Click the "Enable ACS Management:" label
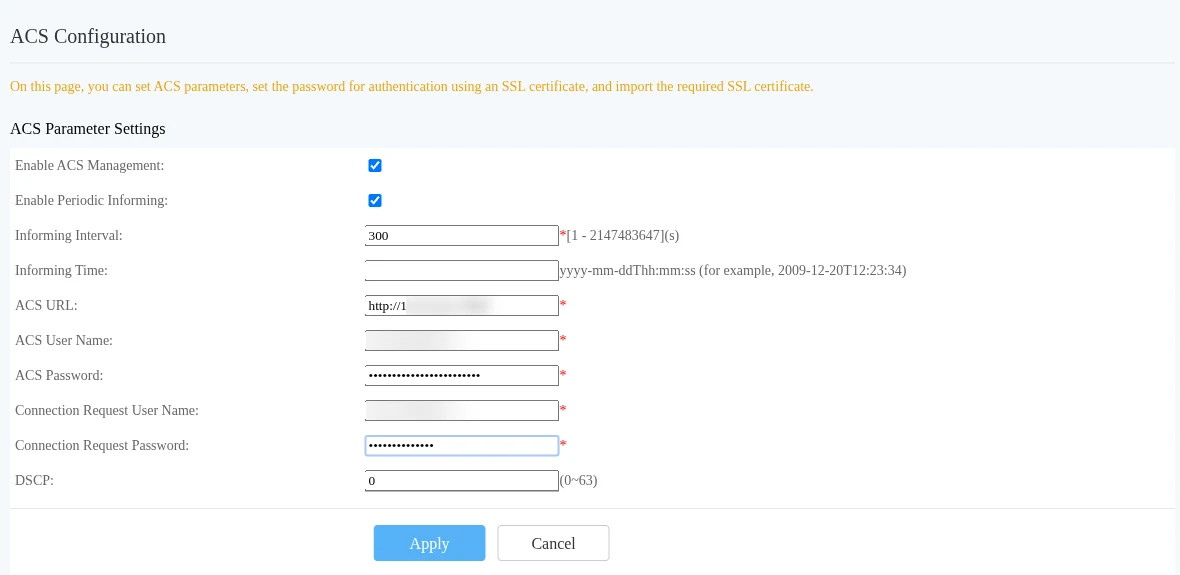The width and height of the screenshot is (1180, 575). [x=90, y=166]
